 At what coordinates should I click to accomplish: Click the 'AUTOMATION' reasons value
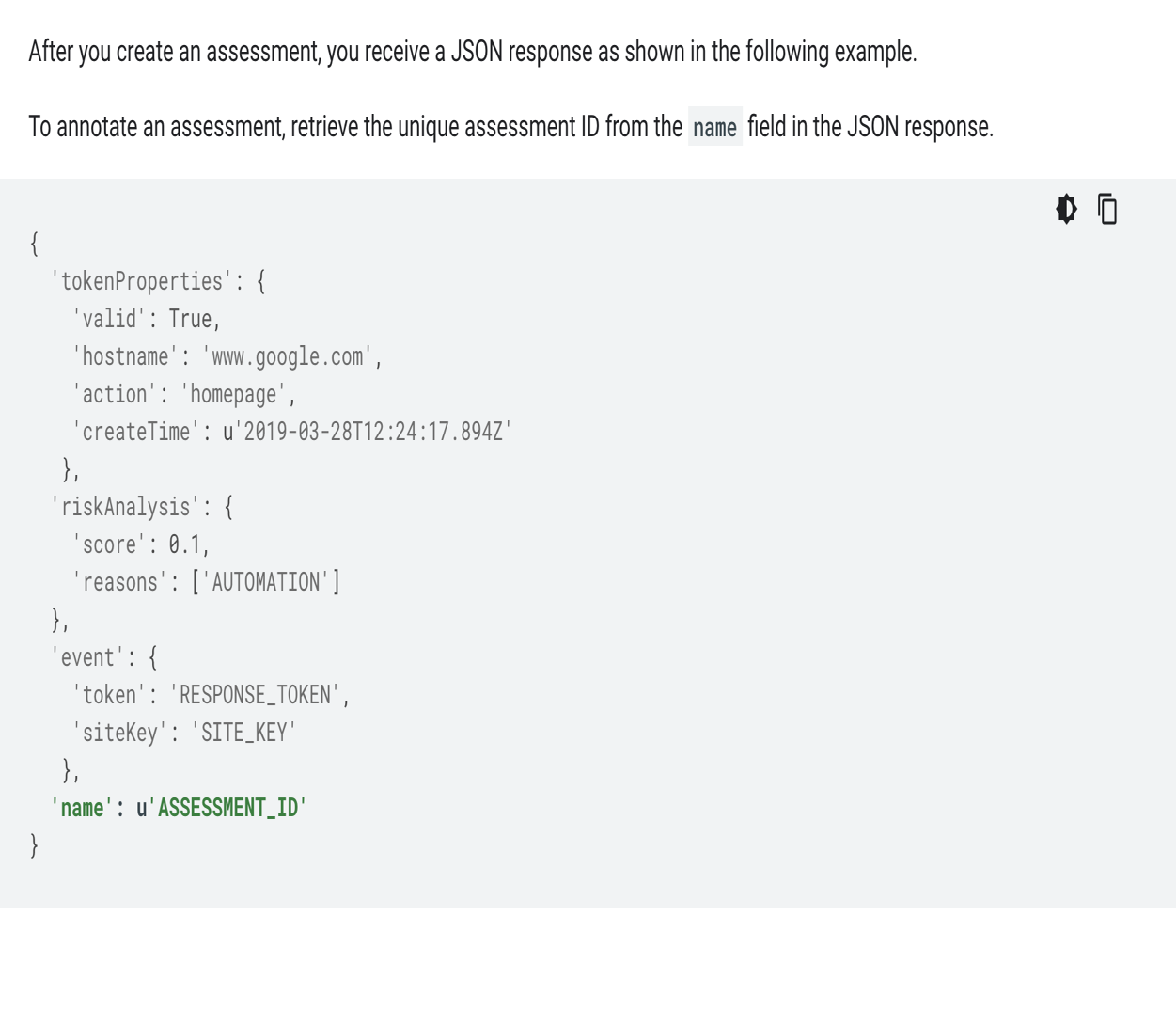pos(266,582)
